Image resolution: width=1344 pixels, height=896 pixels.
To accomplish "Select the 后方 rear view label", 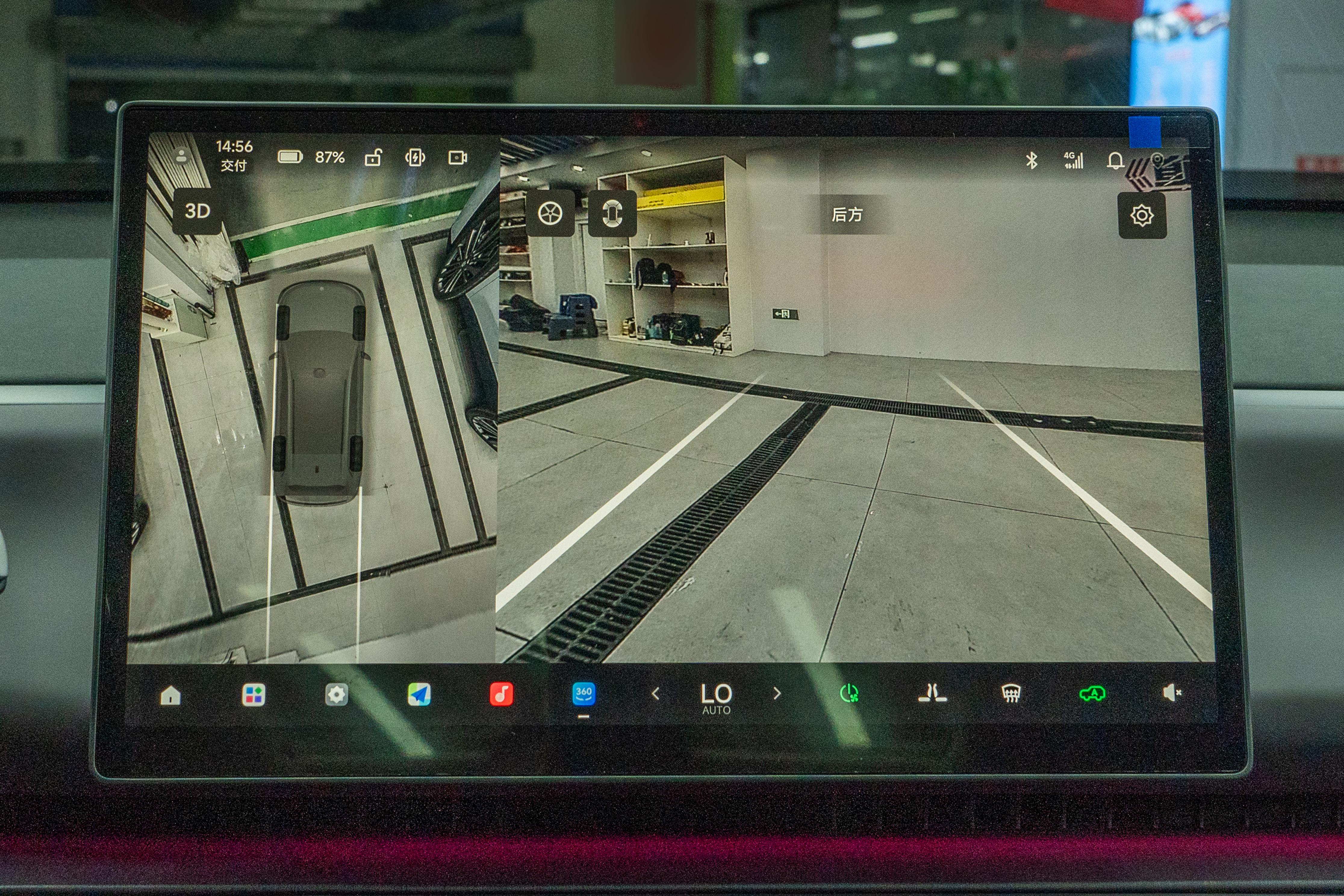I will [x=847, y=215].
